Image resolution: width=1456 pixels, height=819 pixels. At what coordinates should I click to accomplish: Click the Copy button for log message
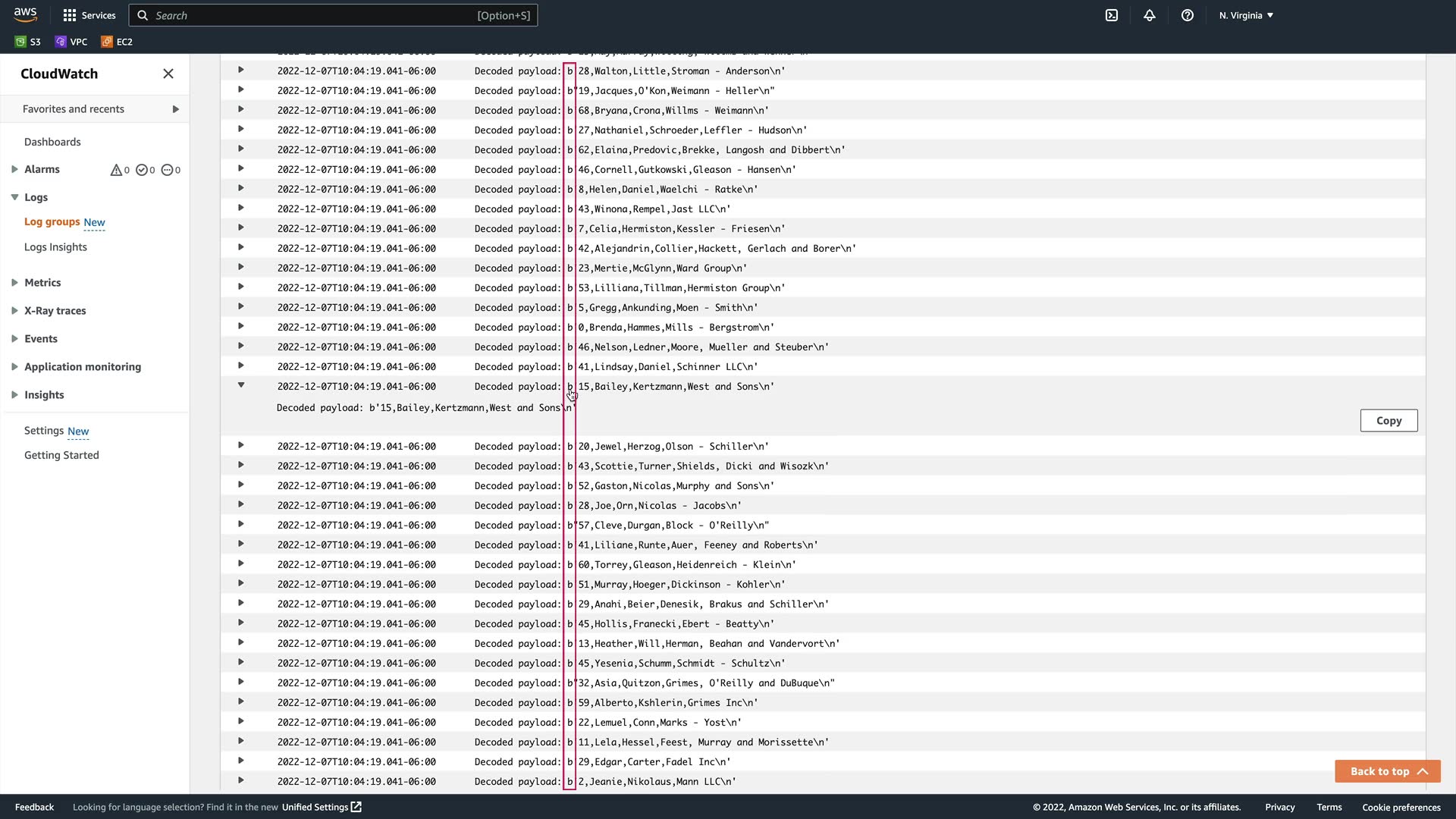(x=1389, y=421)
